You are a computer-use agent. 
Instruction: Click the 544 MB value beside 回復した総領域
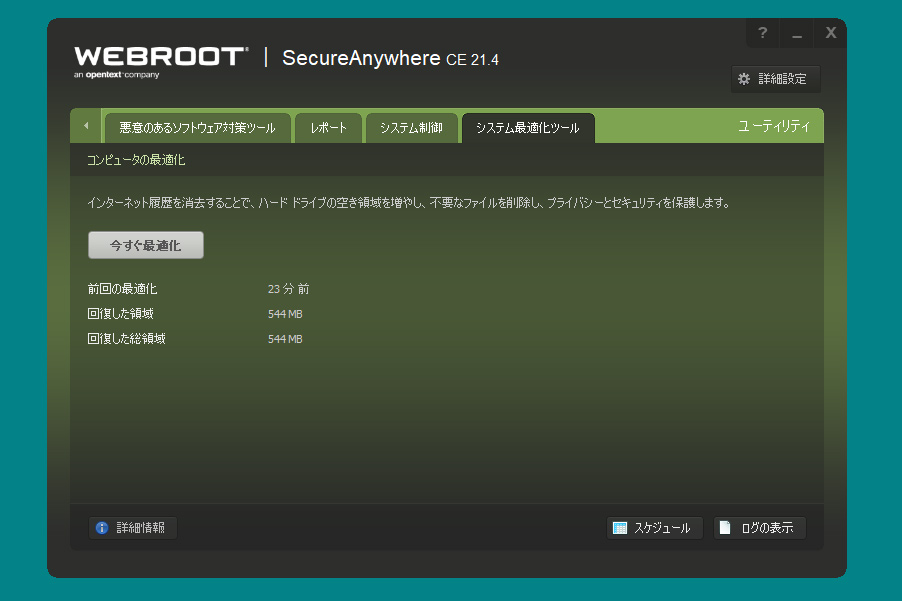285,339
